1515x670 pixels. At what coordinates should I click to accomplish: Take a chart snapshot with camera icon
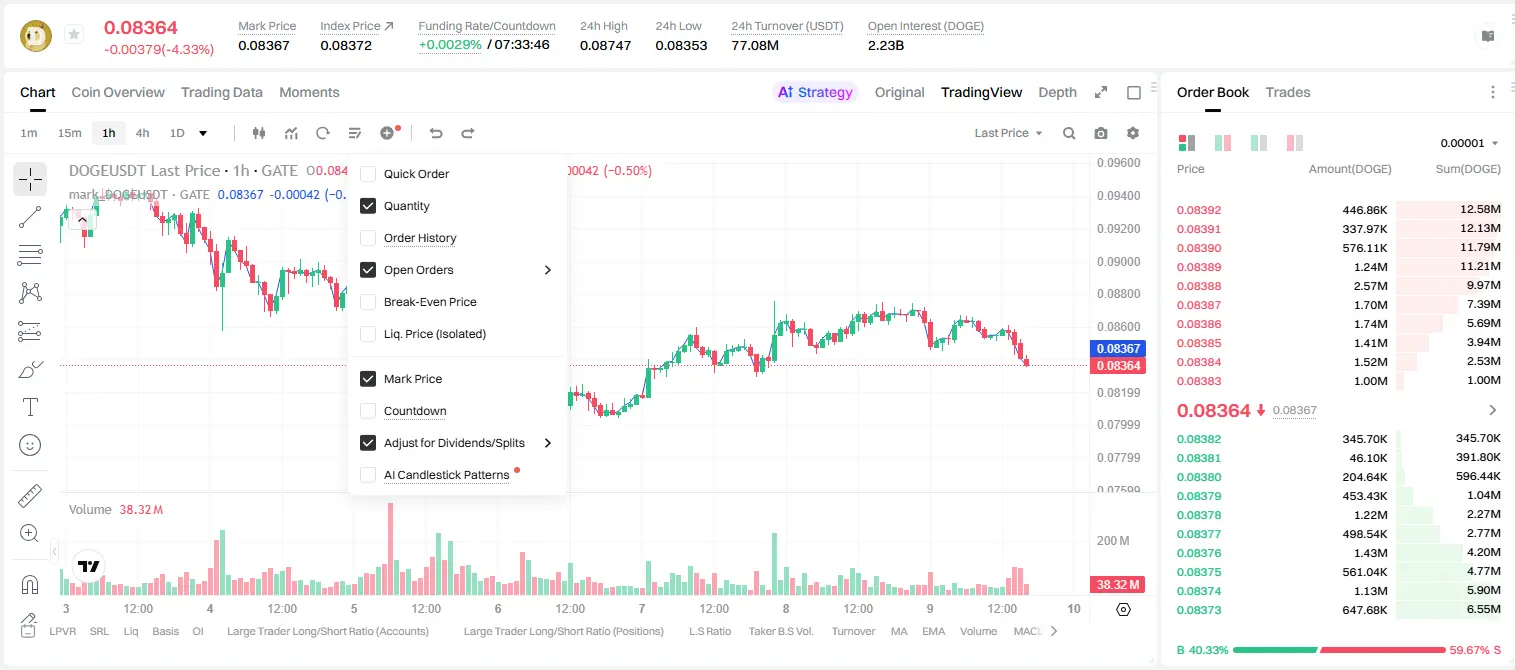(x=1101, y=133)
